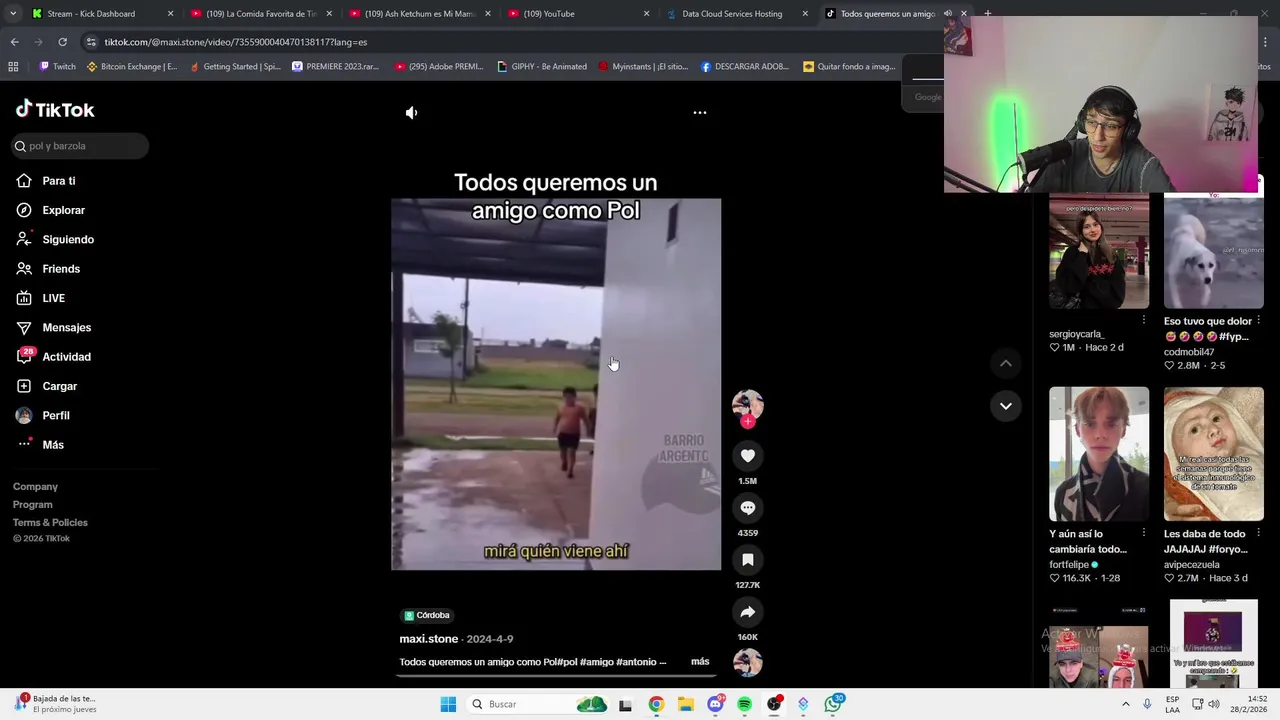The image size is (1280, 720).
Task: Open Perfil in the sidebar
Action: 55,415
